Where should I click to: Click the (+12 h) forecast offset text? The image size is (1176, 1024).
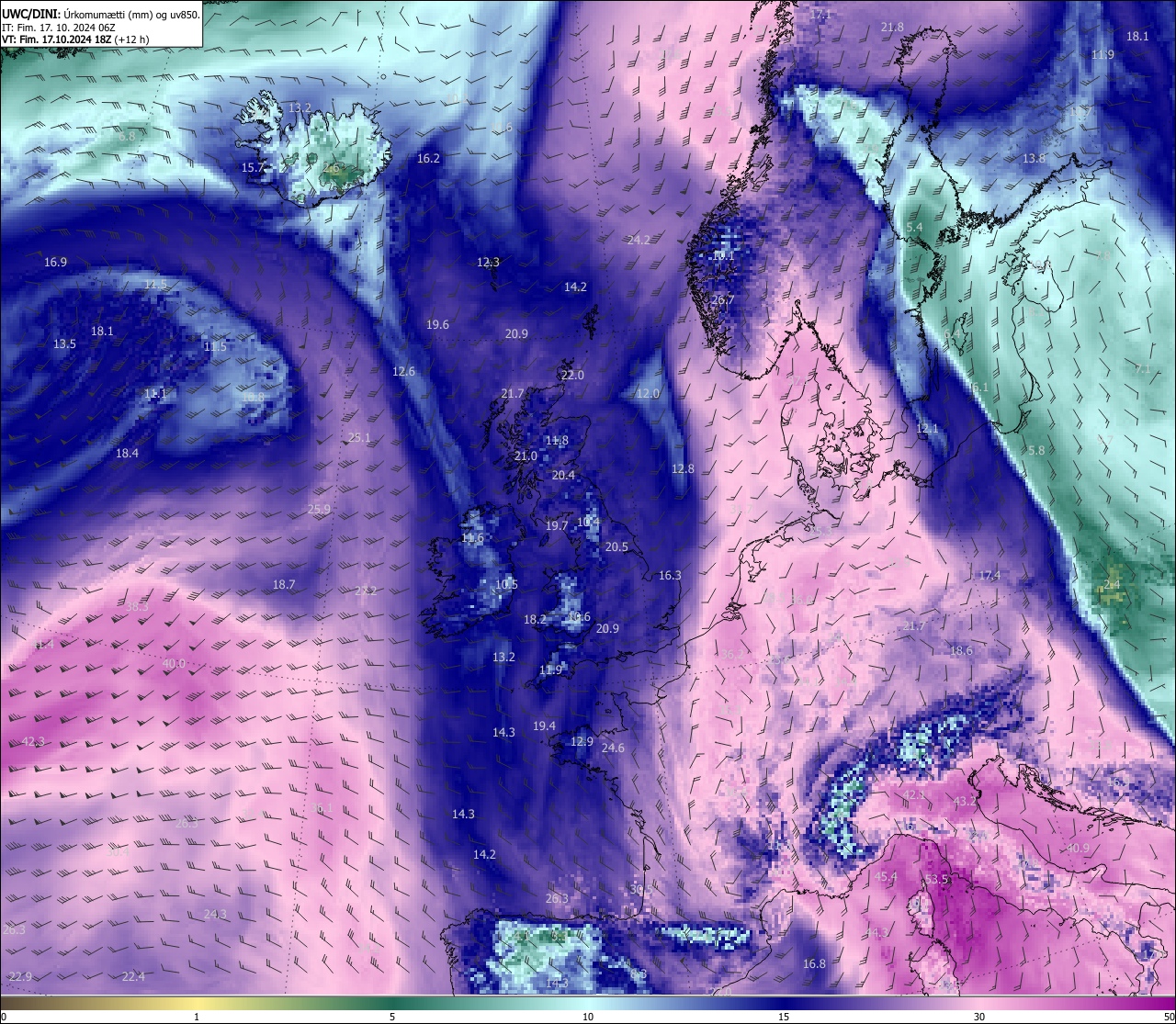(x=132, y=40)
